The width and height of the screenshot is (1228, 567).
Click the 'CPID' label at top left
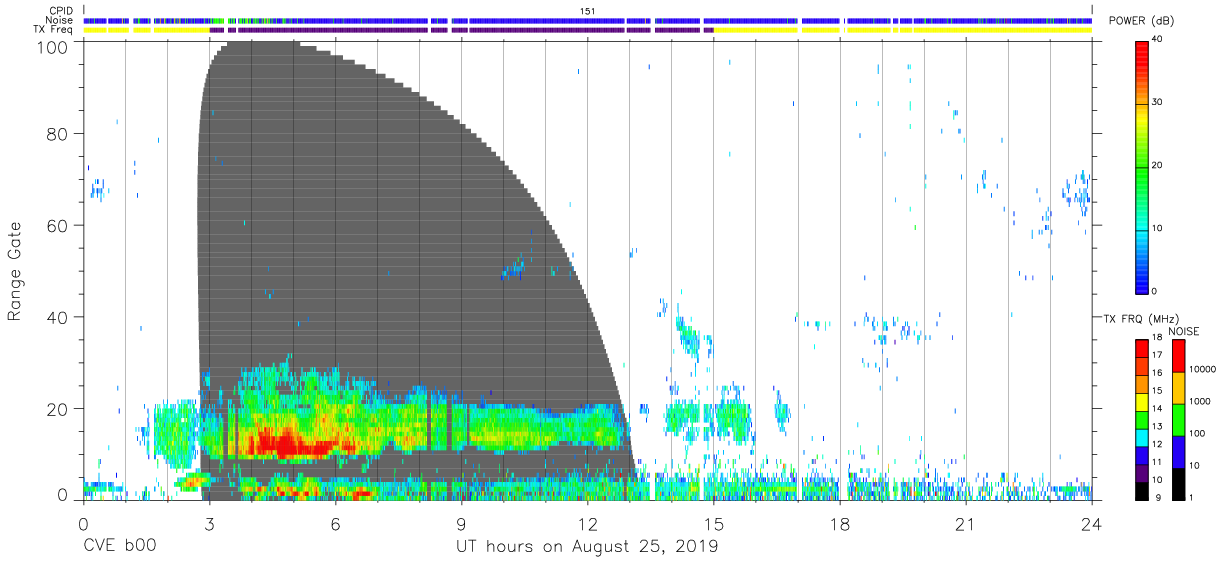tap(60, 10)
